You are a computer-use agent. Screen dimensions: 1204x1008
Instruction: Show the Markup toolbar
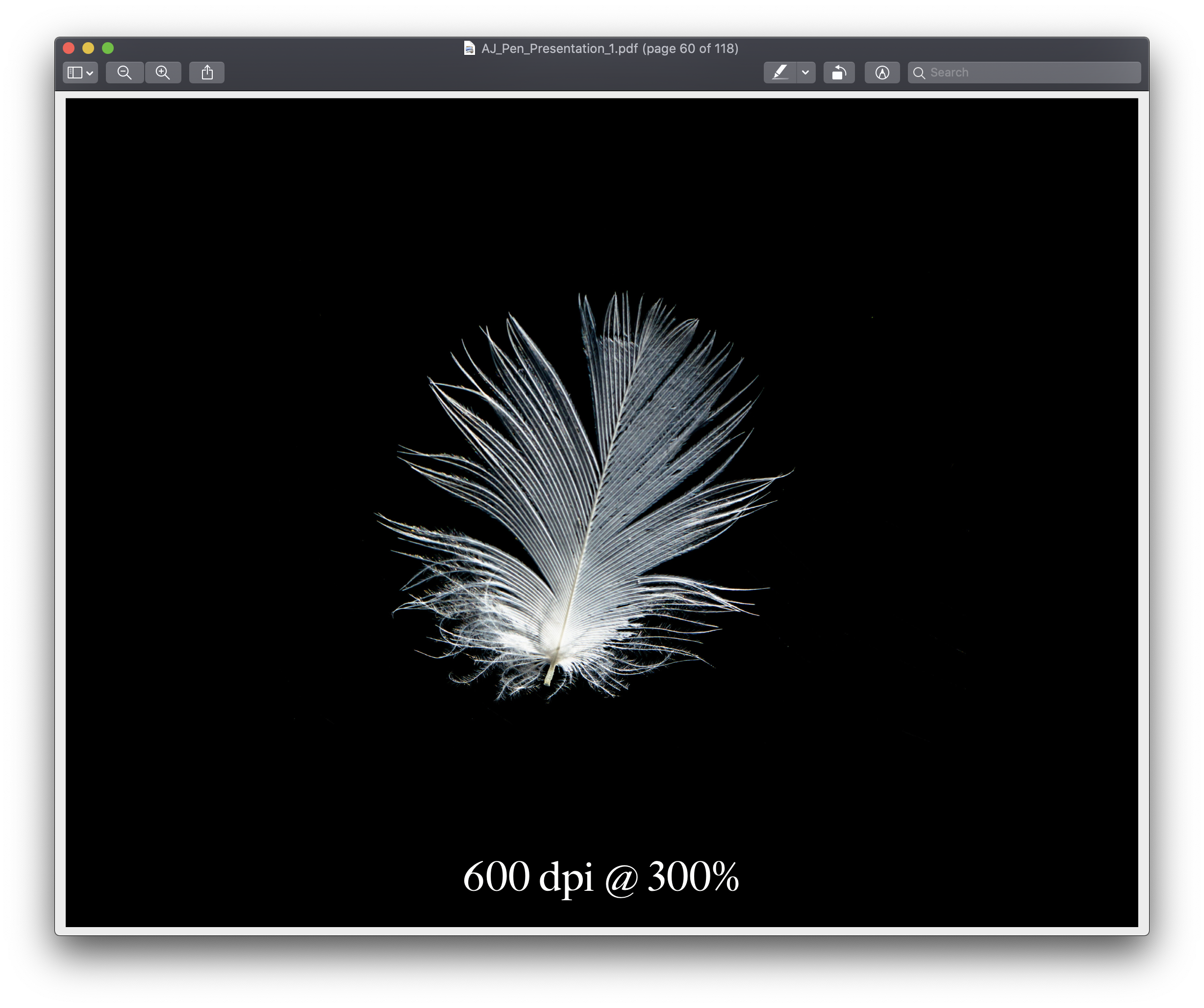(x=882, y=73)
